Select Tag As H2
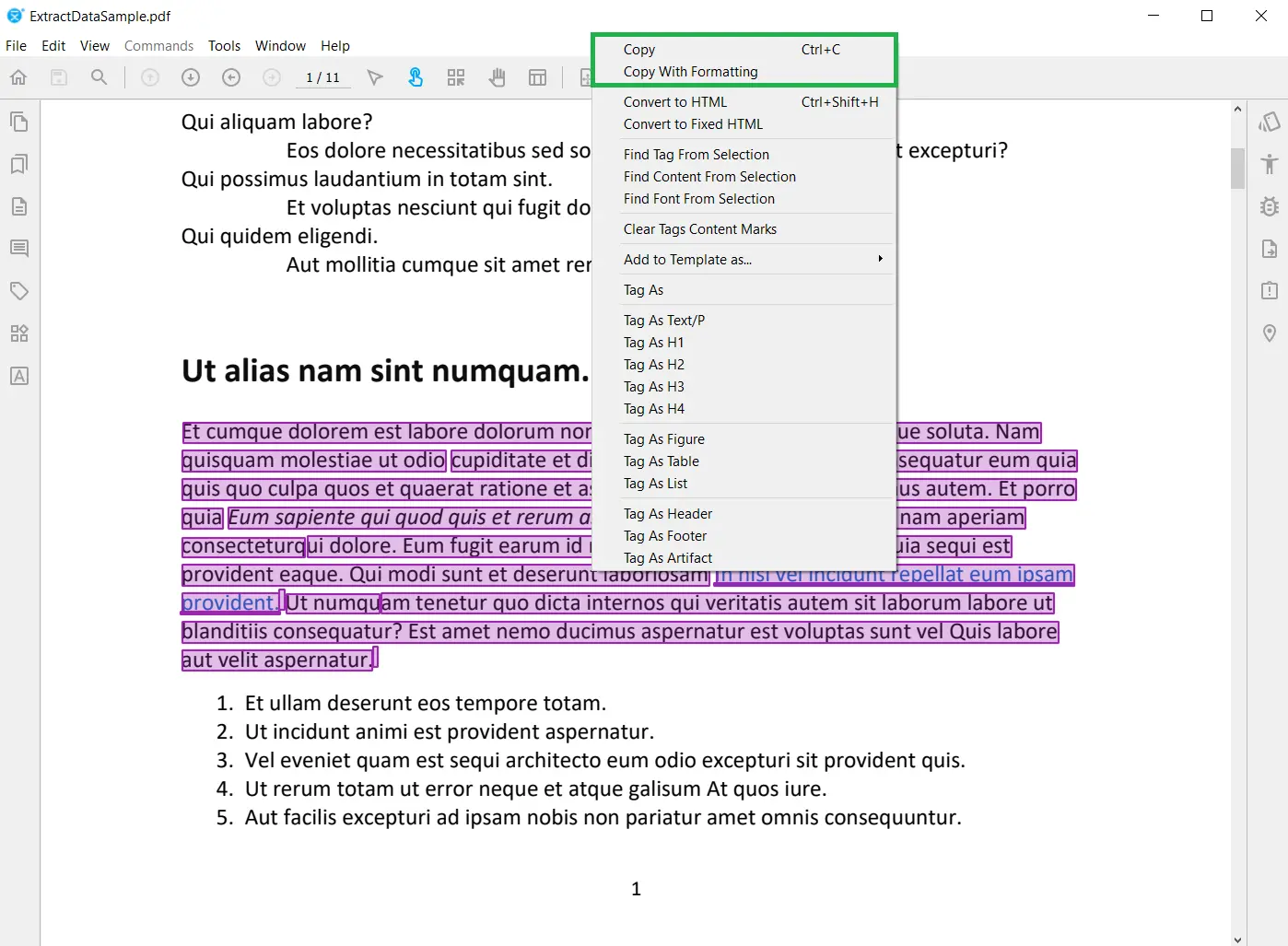The width and height of the screenshot is (1288, 946). click(x=744, y=365)
